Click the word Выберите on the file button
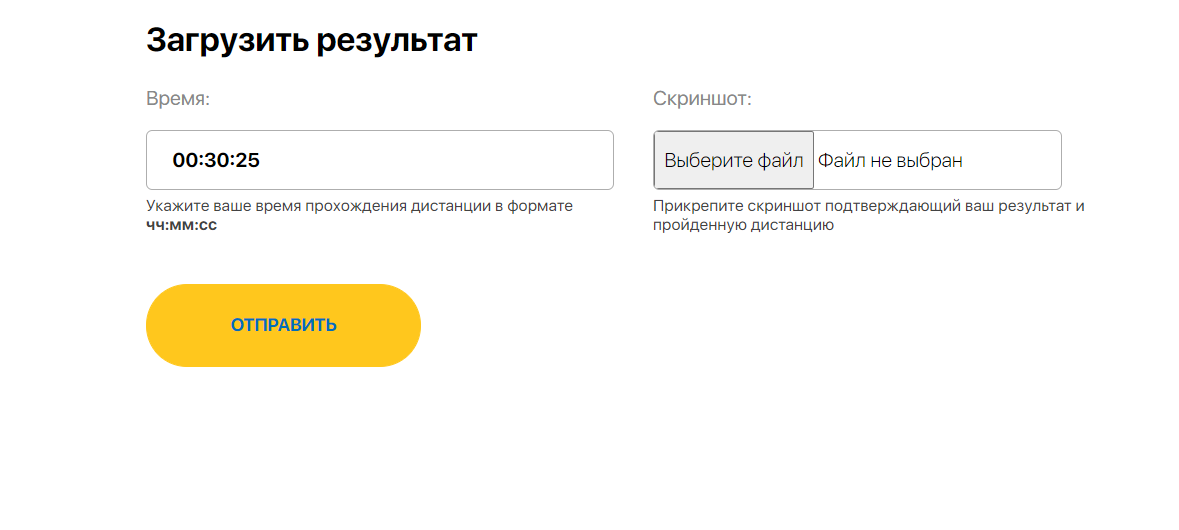Viewport: 1179px width, 530px height. (x=698, y=160)
